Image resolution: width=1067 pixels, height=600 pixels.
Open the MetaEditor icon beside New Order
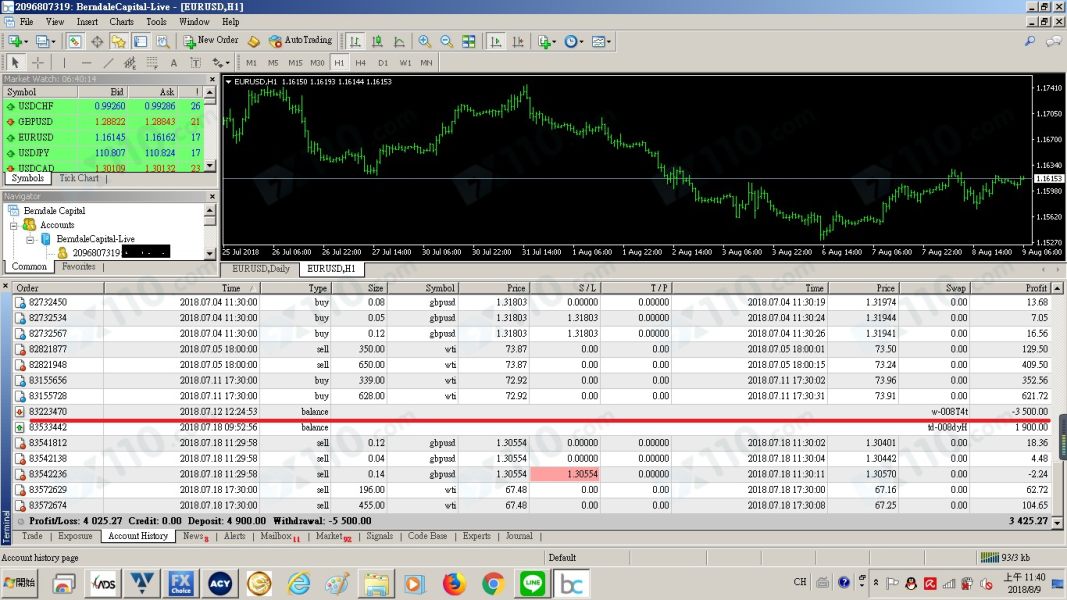254,41
